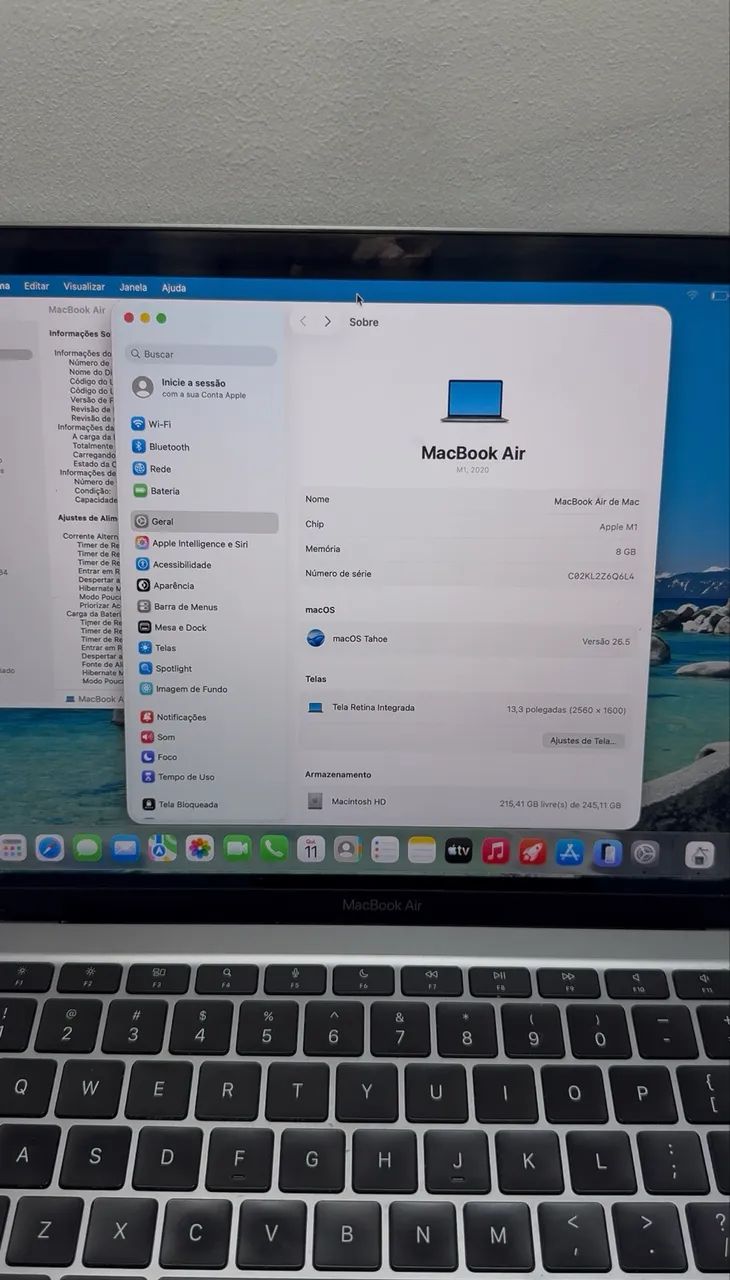Open the Ajuda menu

[x=174, y=288]
